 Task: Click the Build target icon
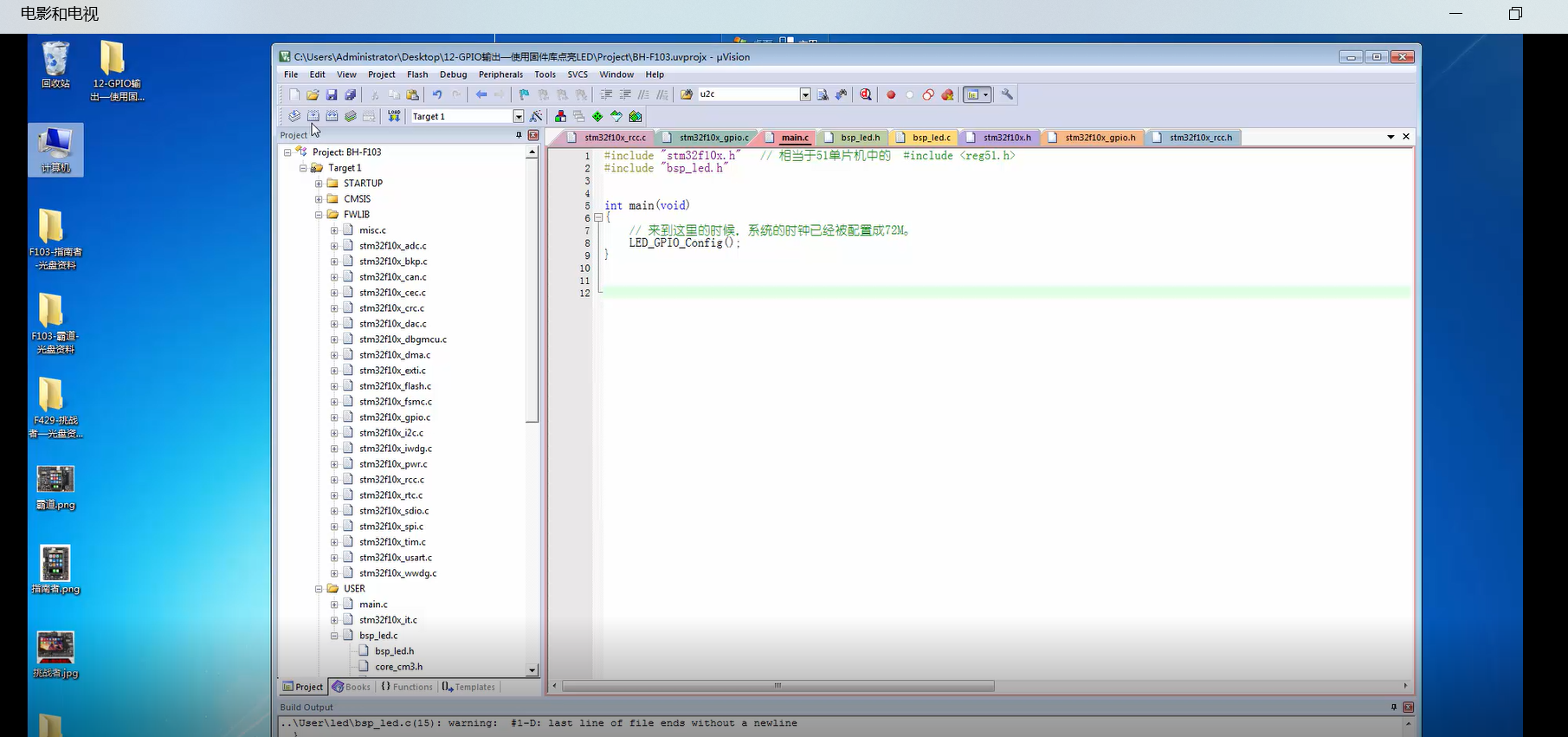[313, 116]
